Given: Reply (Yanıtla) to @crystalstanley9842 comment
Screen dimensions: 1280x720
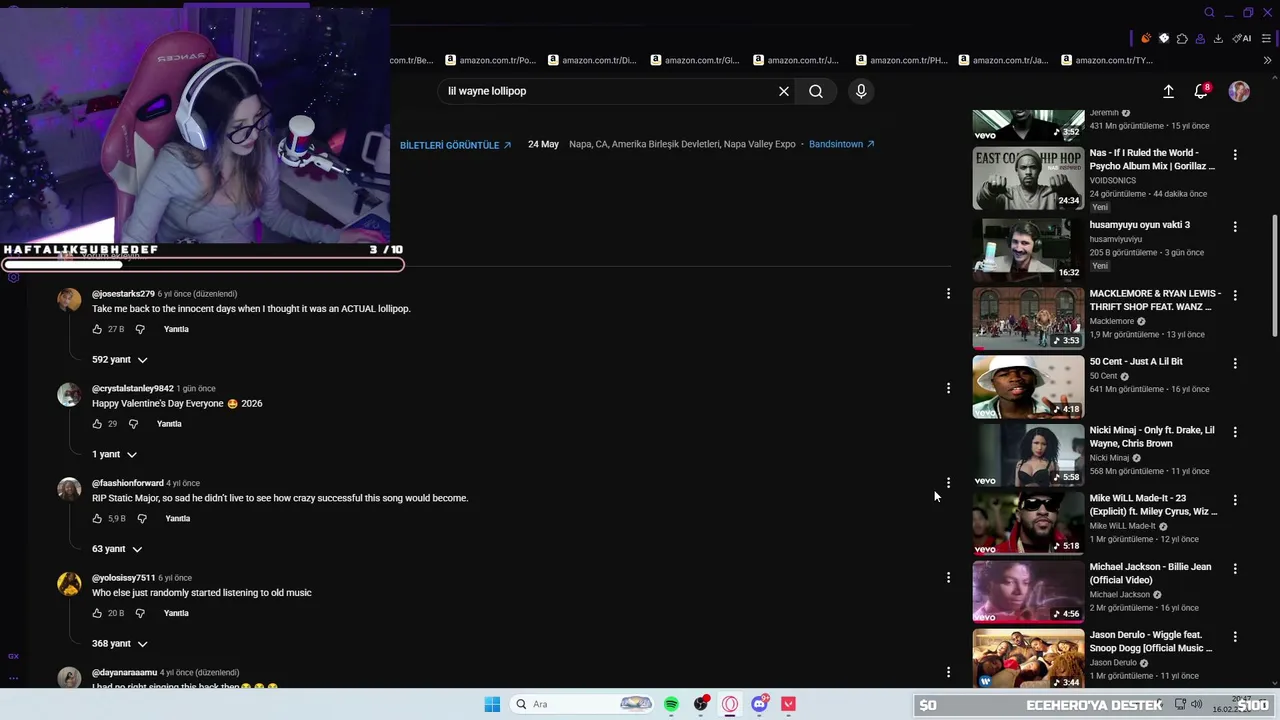Looking at the screenshot, I should point(169,424).
